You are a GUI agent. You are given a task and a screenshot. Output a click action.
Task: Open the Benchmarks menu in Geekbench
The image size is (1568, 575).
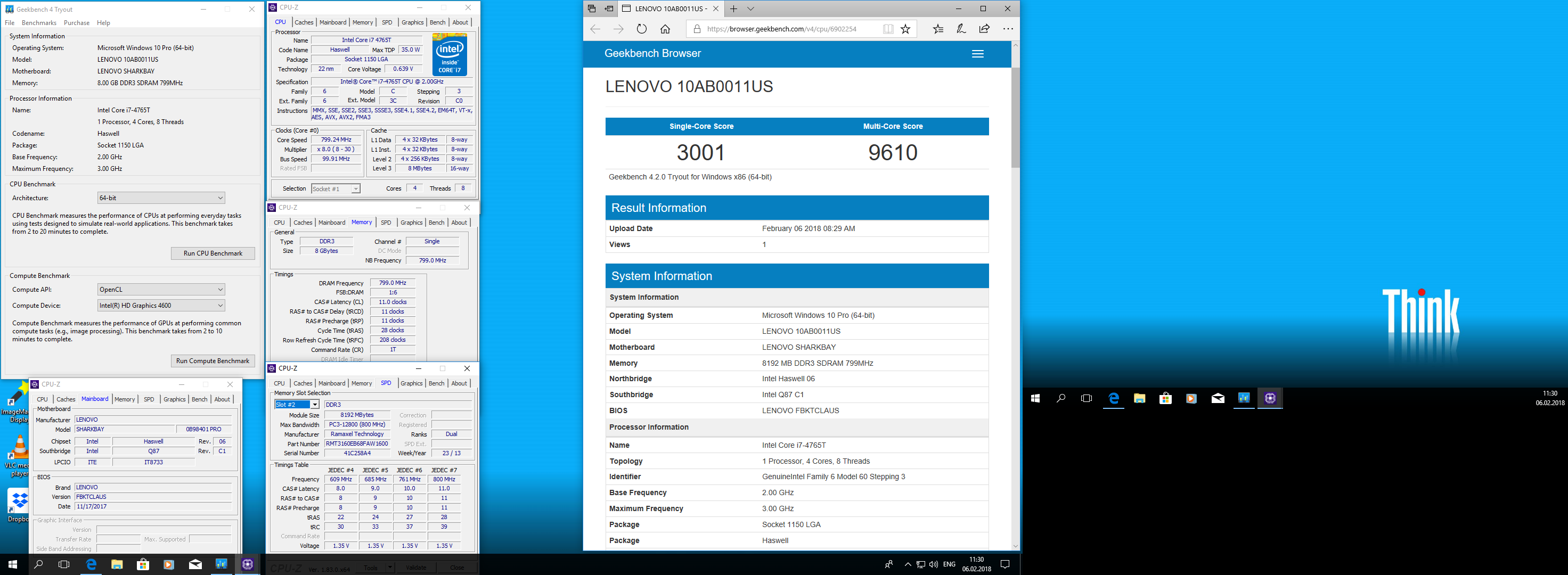pos(39,22)
